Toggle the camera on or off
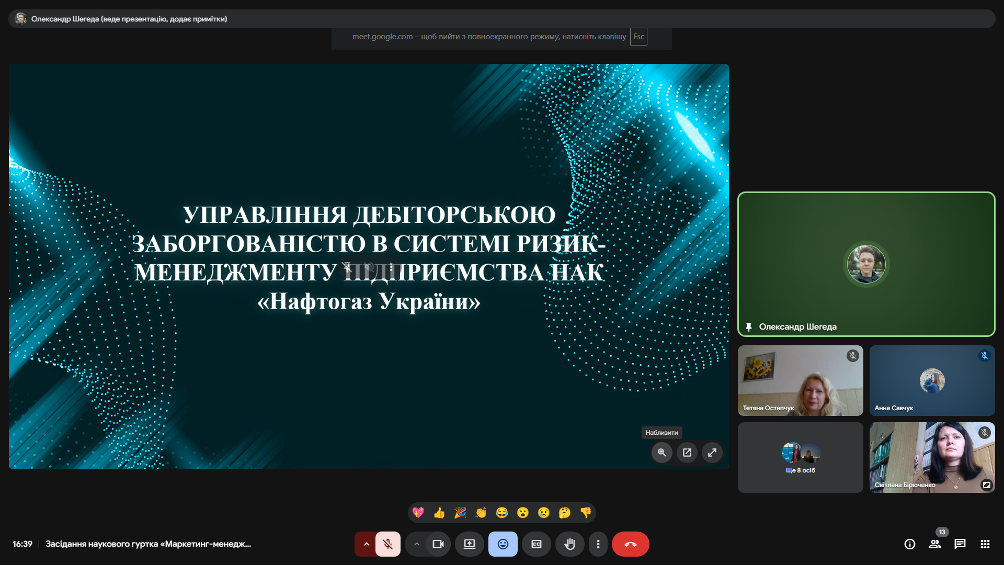Screen dimensions: 1004x566 (x=438, y=544)
